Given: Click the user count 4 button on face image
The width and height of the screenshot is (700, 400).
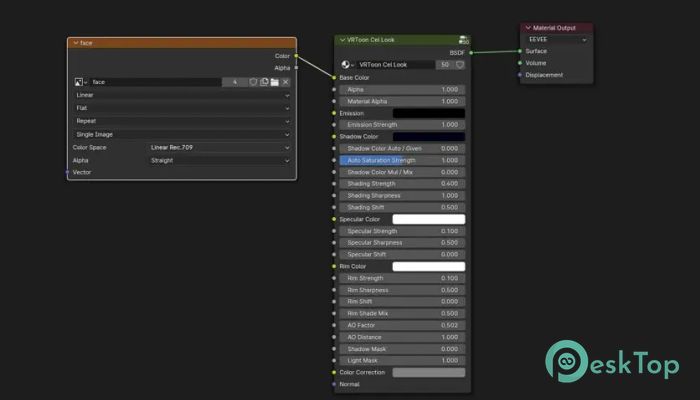Looking at the screenshot, I should coord(235,82).
